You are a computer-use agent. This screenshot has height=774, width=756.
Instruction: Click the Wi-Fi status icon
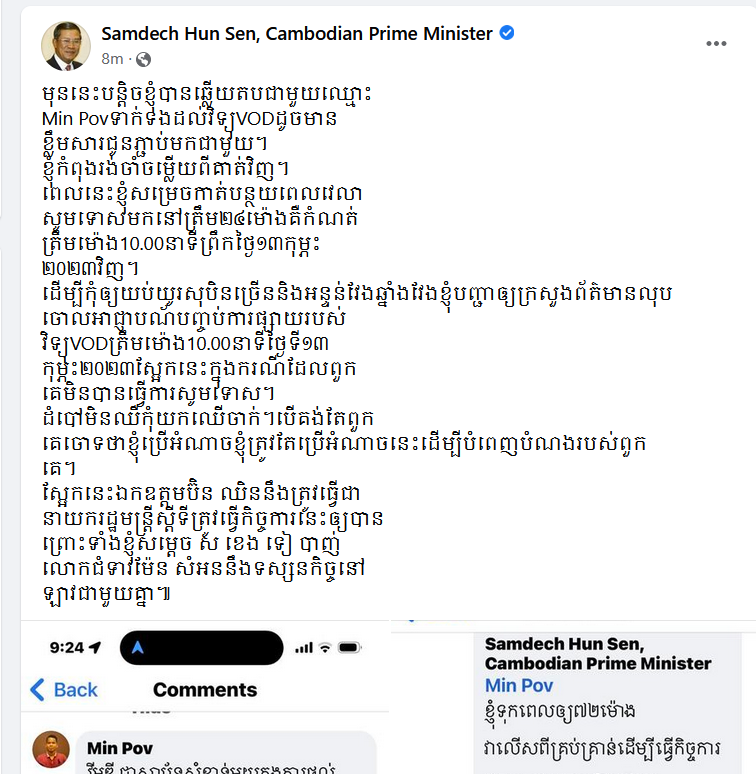325,648
